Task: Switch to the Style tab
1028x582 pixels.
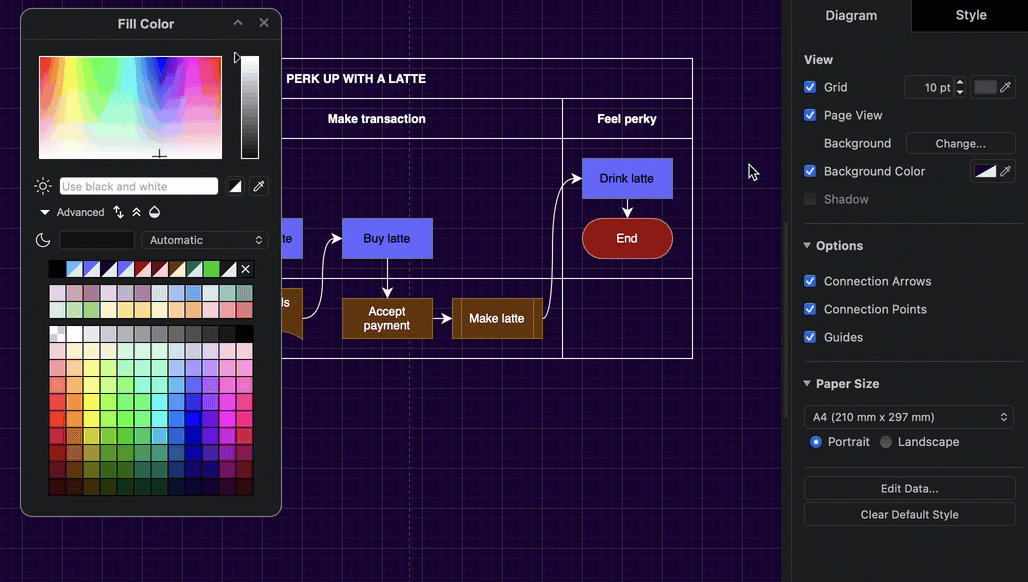Action: click(970, 15)
